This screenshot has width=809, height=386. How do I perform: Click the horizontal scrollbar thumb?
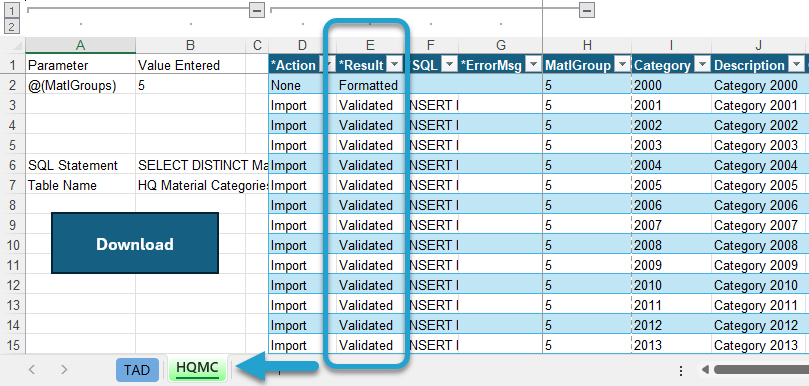pyautogui.click(x=761, y=369)
